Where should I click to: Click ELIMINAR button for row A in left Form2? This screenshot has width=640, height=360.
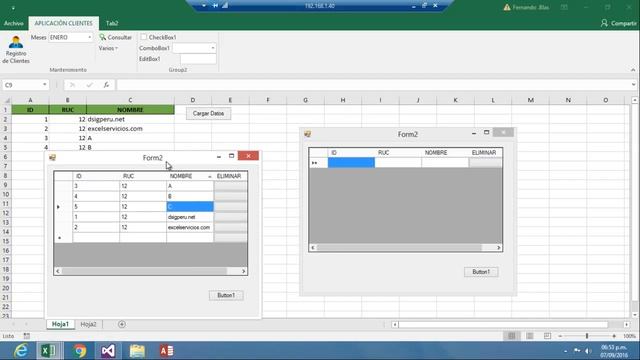tap(231, 186)
